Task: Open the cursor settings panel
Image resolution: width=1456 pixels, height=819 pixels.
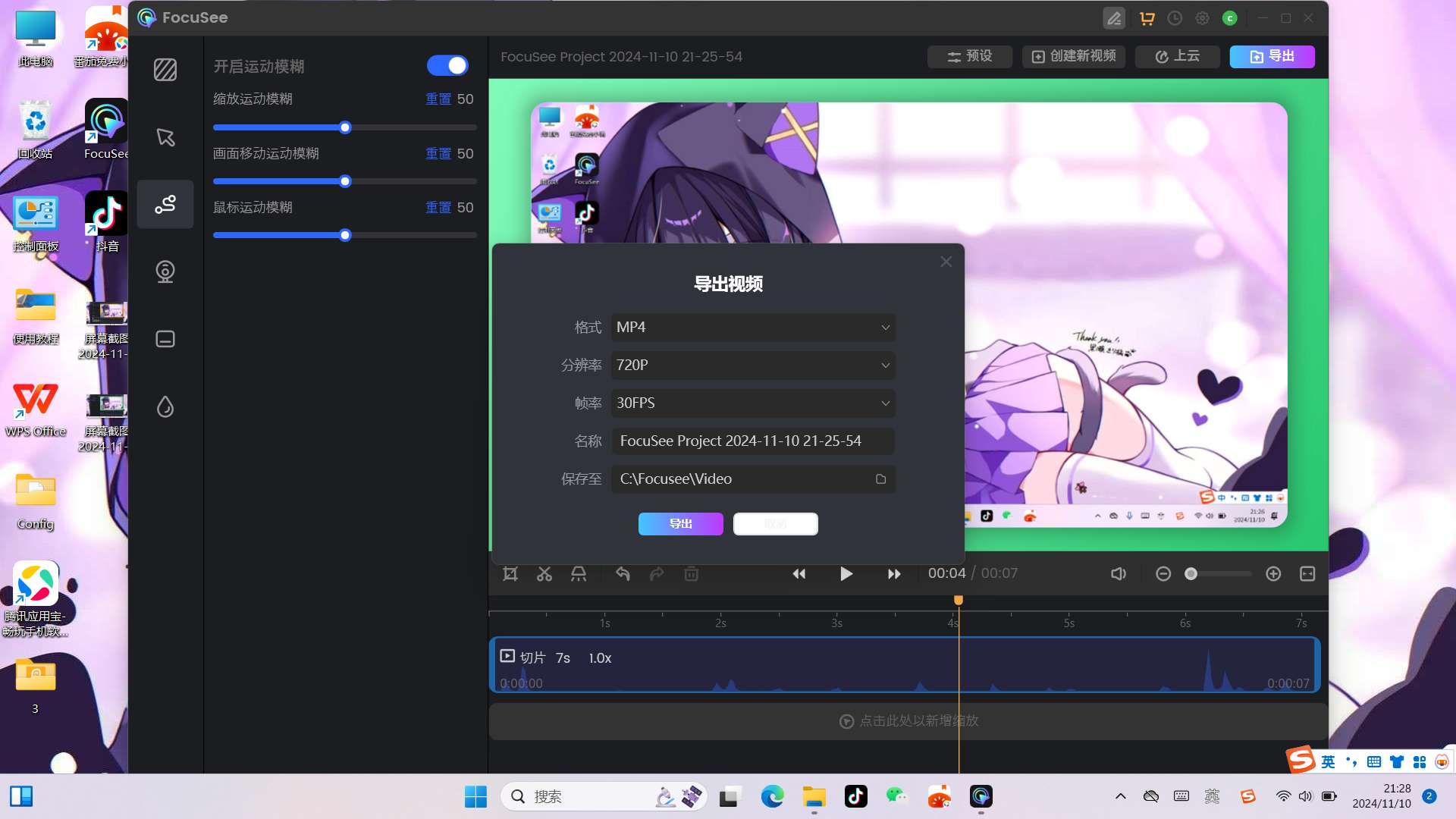Action: (165, 138)
